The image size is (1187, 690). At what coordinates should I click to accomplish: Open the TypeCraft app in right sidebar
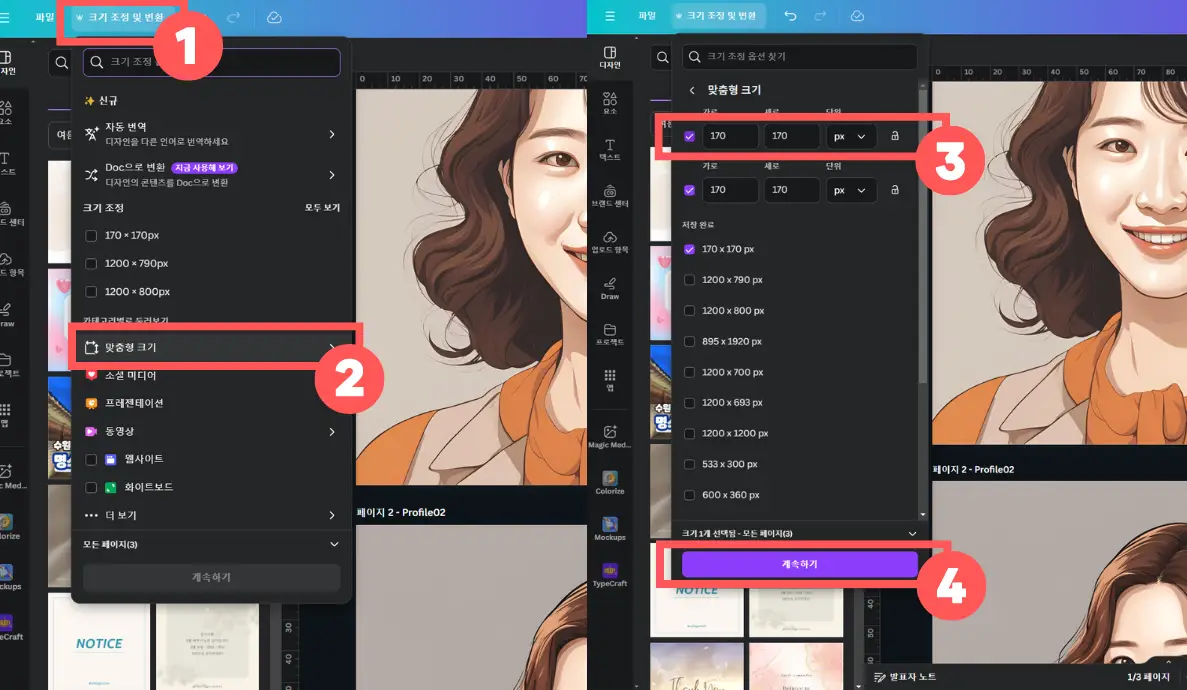pos(609,575)
